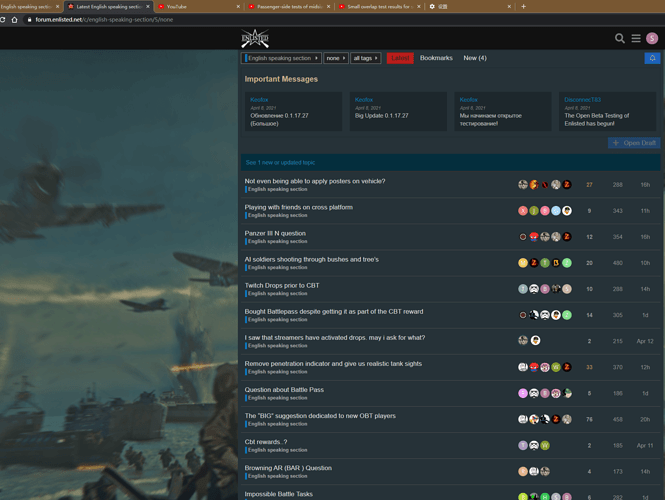Open a new browser tab
This screenshot has width=665, height=500.
tap(523, 6)
